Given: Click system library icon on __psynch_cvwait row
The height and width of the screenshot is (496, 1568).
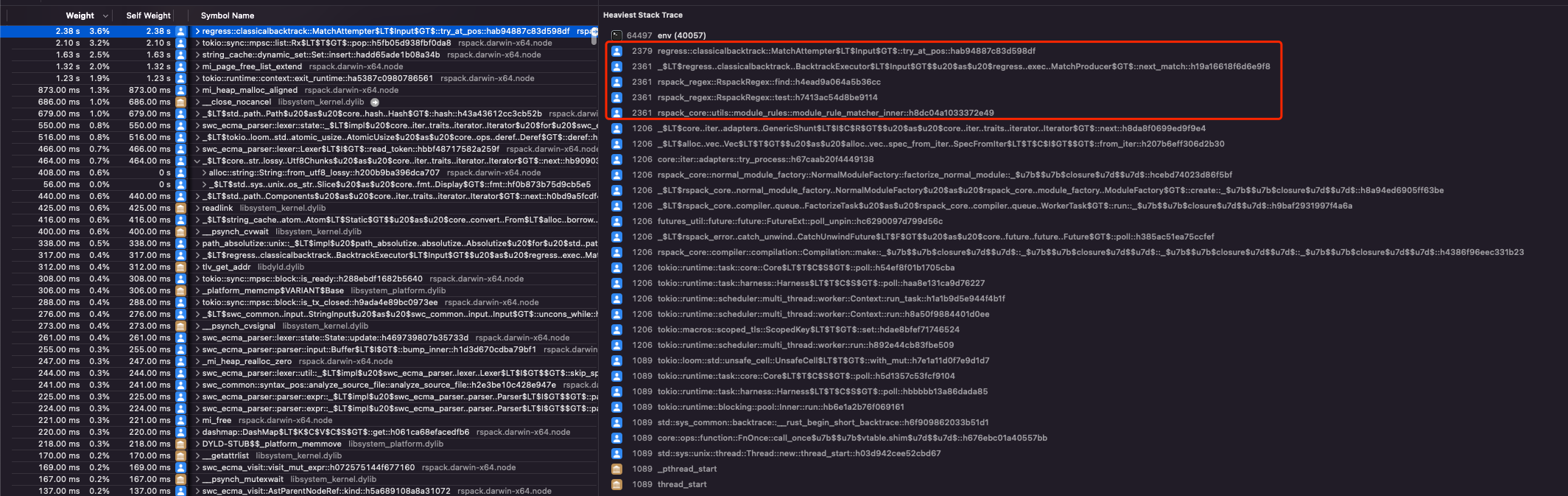Looking at the screenshot, I should point(180,231).
